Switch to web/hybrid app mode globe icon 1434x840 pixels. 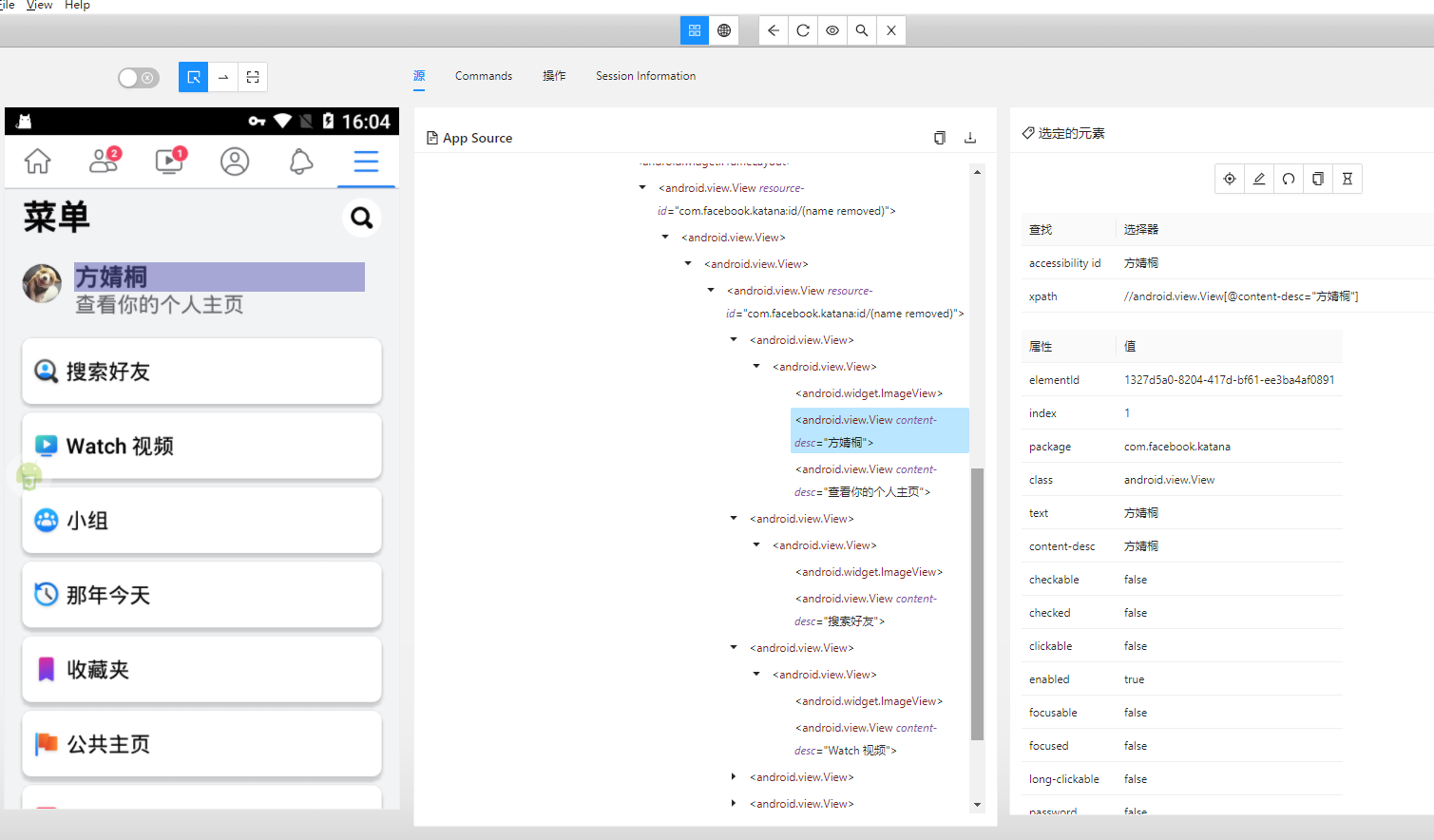(x=724, y=30)
